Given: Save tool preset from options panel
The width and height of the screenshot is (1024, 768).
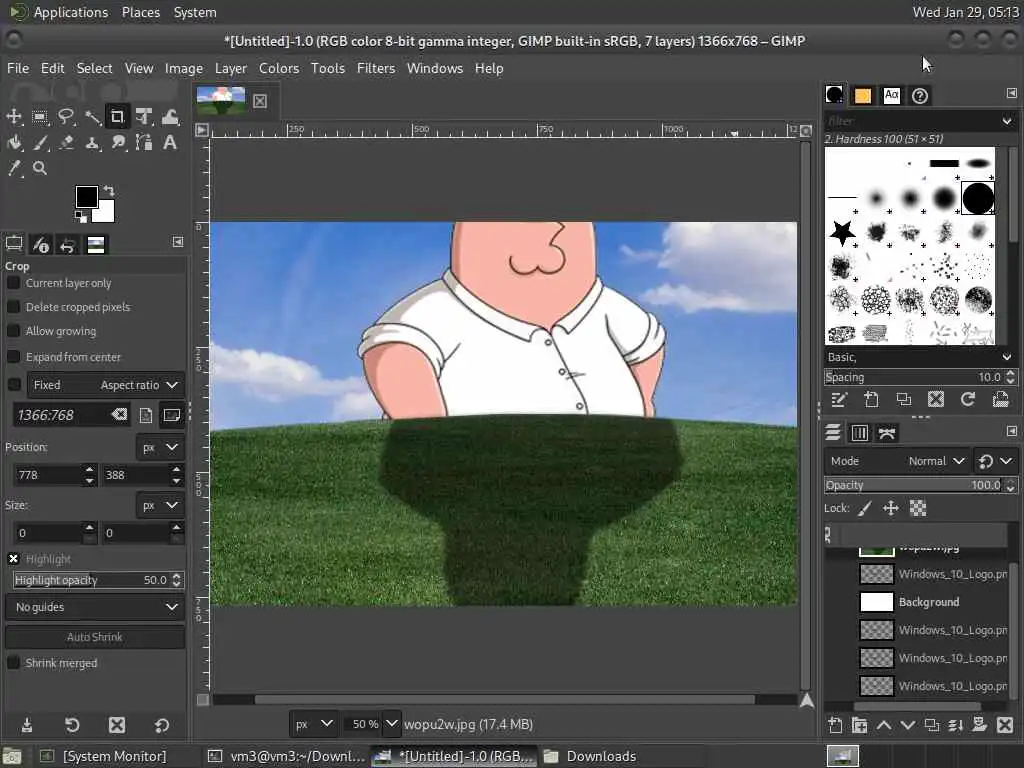Looking at the screenshot, I should [x=27, y=726].
